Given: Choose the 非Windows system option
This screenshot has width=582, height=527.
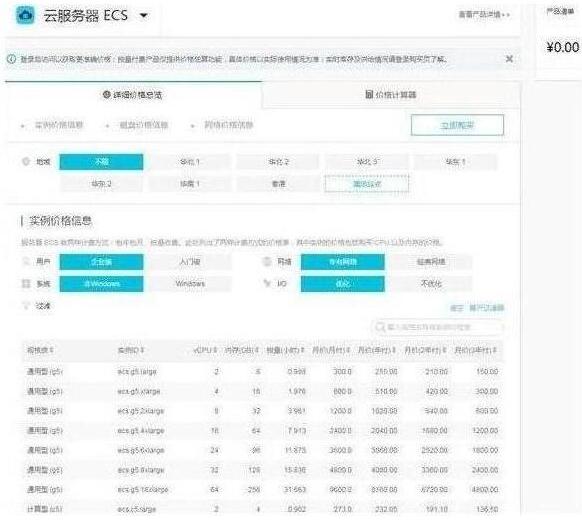Looking at the screenshot, I should [x=101, y=284].
